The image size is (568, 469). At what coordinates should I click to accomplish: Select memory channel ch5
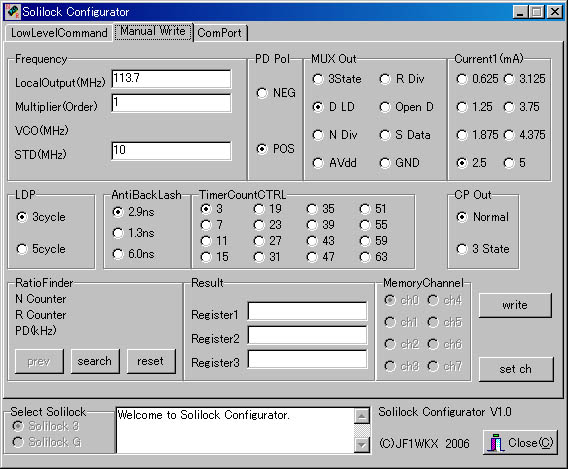click(445, 322)
